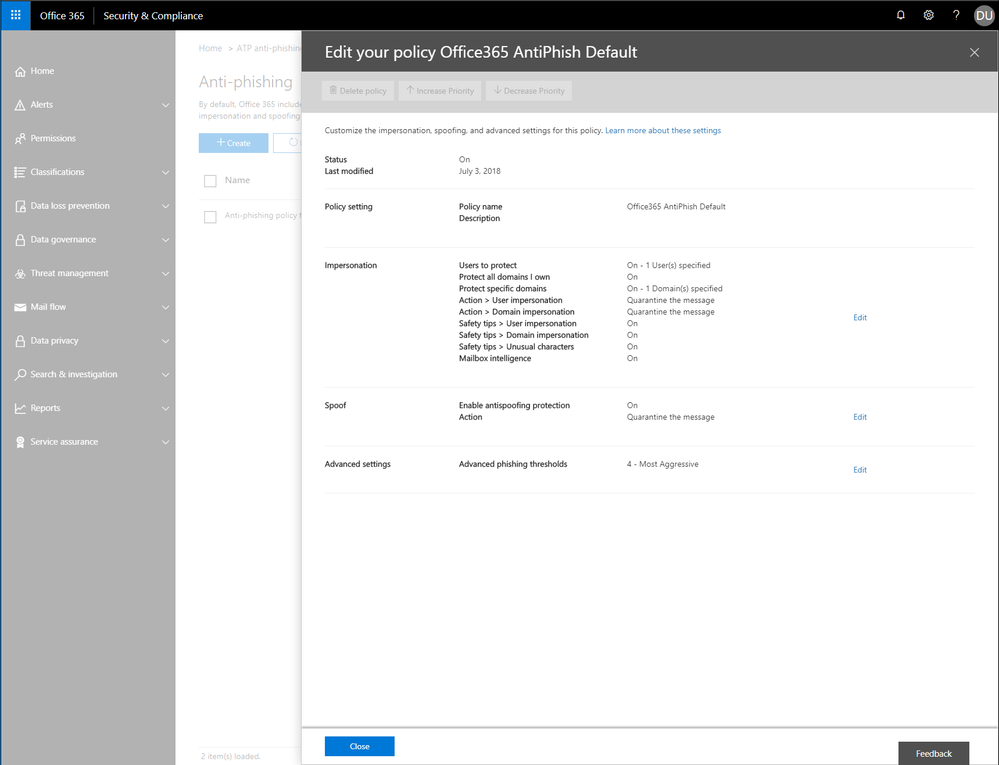Click Office 365 in the header
Screen dimensions: 999x765
(62, 15)
